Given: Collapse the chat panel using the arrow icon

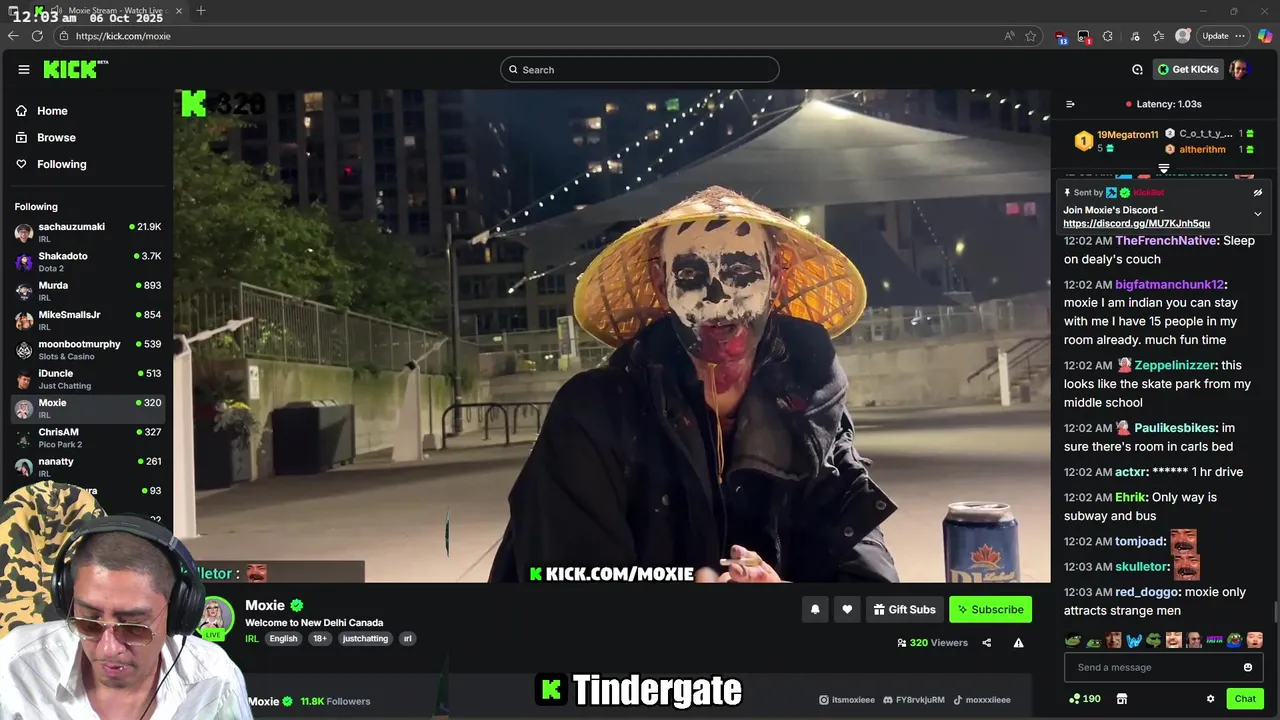Looking at the screenshot, I should [1070, 104].
